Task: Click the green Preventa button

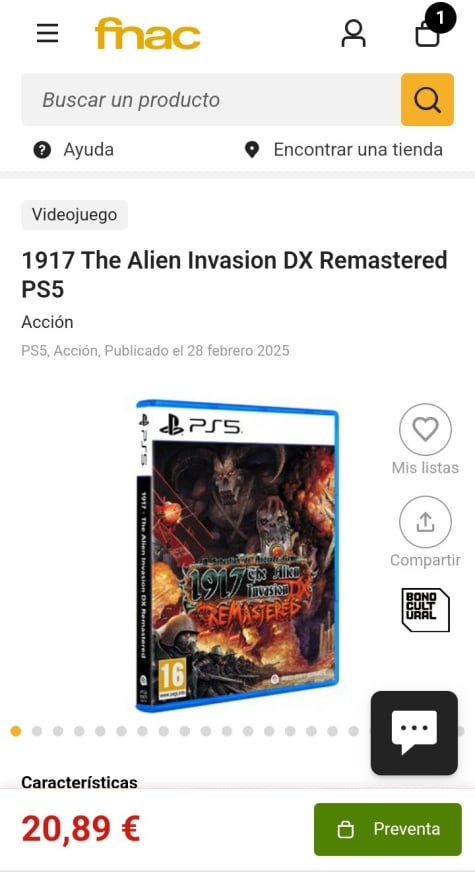Action: click(x=388, y=829)
